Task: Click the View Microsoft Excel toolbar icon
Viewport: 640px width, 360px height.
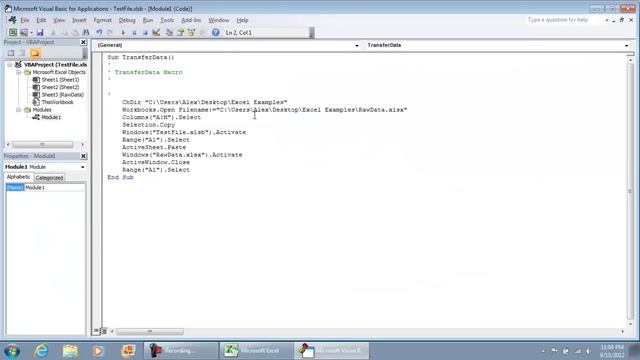Action: pyautogui.click(x=13, y=32)
